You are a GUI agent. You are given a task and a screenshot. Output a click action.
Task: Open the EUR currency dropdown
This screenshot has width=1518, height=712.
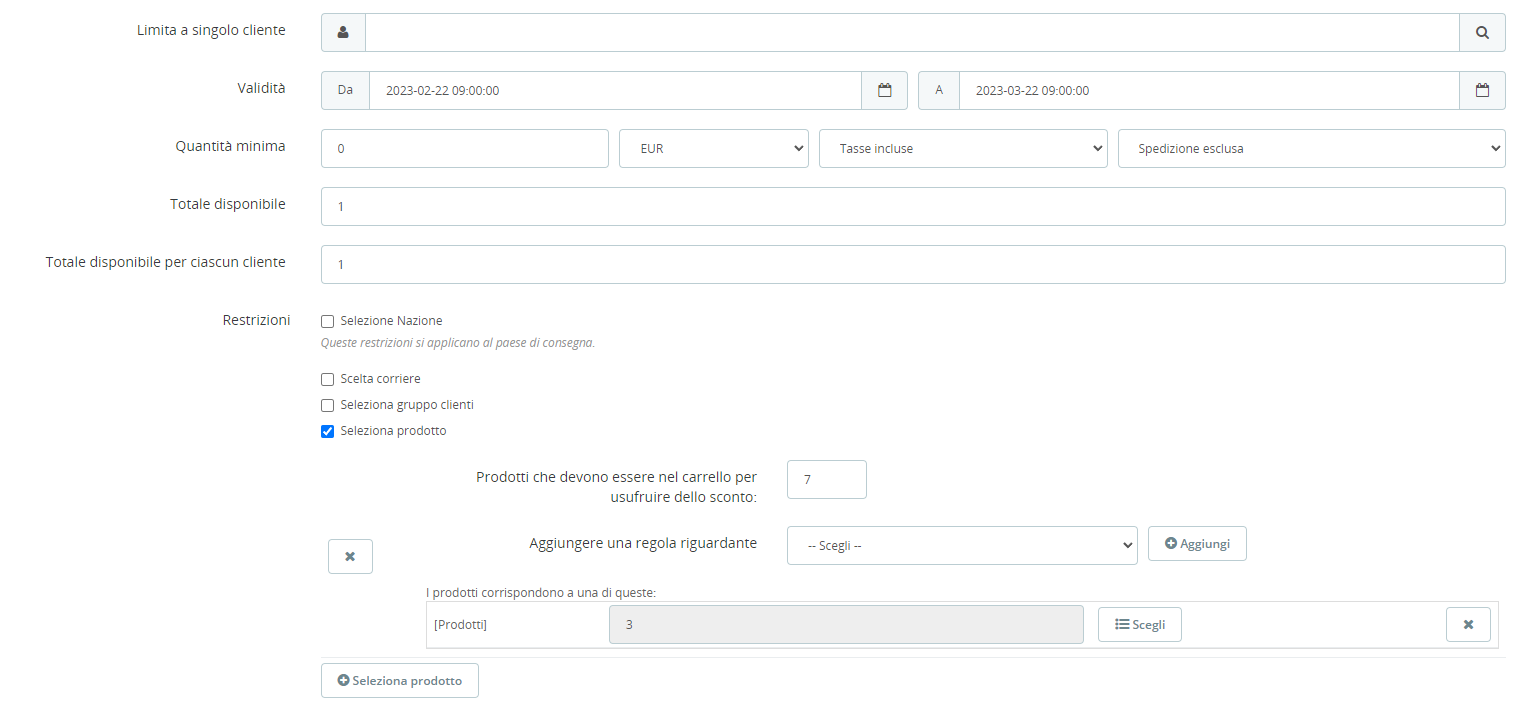tap(714, 148)
